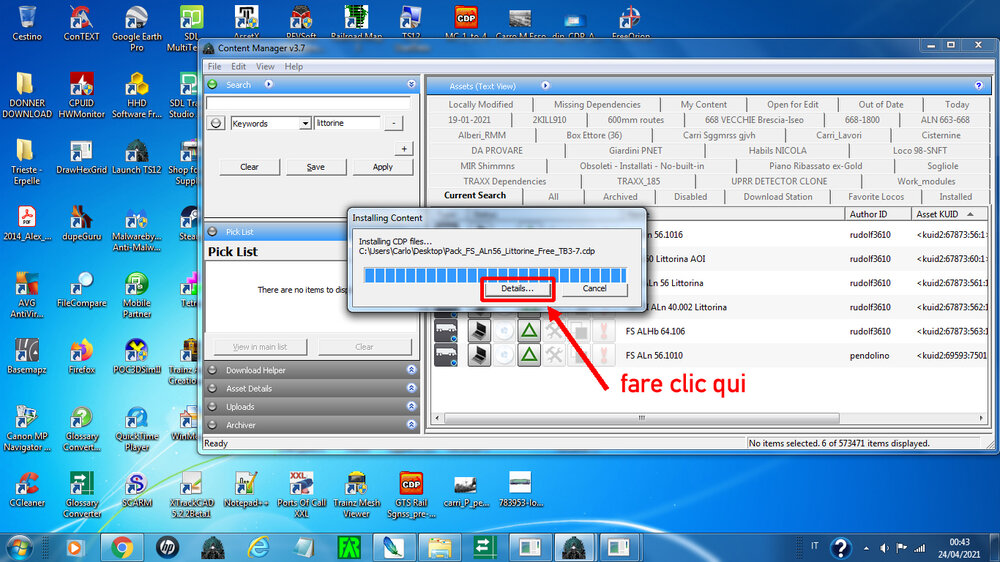Expand the Archiver panel chevron
This screenshot has width=1000, height=562.
(x=411, y=424)
